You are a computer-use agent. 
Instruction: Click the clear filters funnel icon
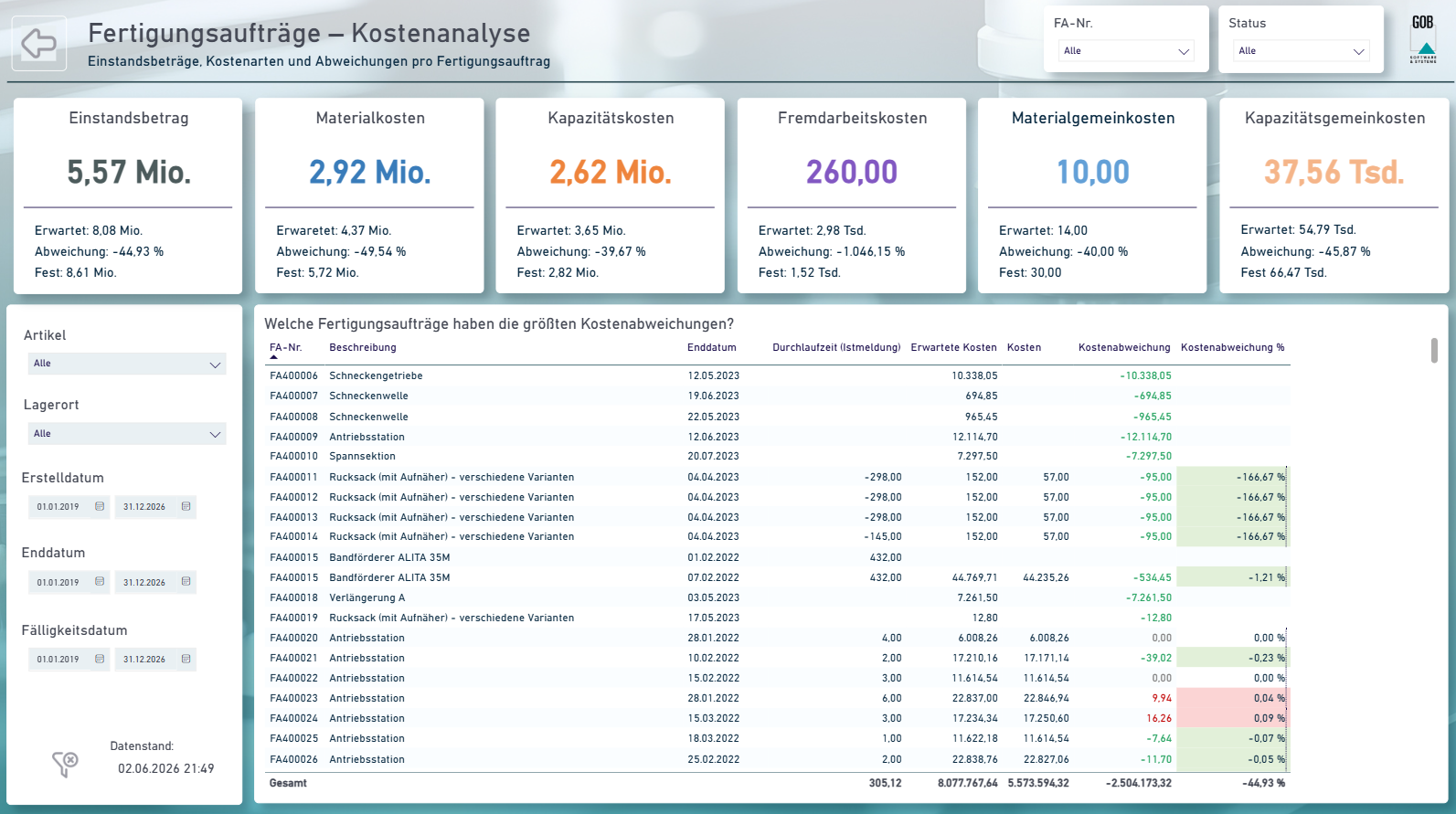click(x=65, y=764)
